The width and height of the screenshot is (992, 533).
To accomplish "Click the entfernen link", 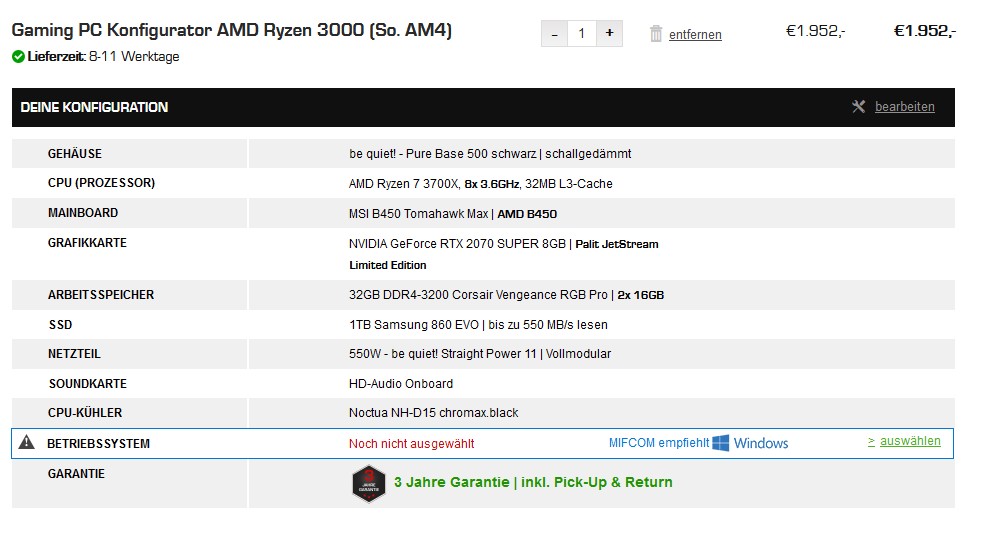I will point(695,35).
